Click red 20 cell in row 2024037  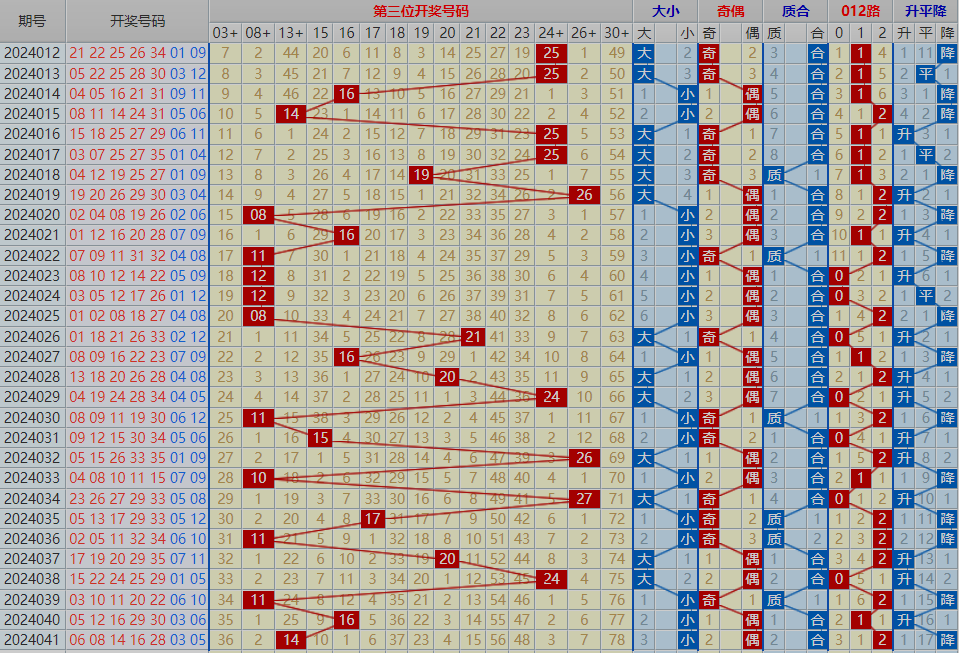click(x=447, y=559)
